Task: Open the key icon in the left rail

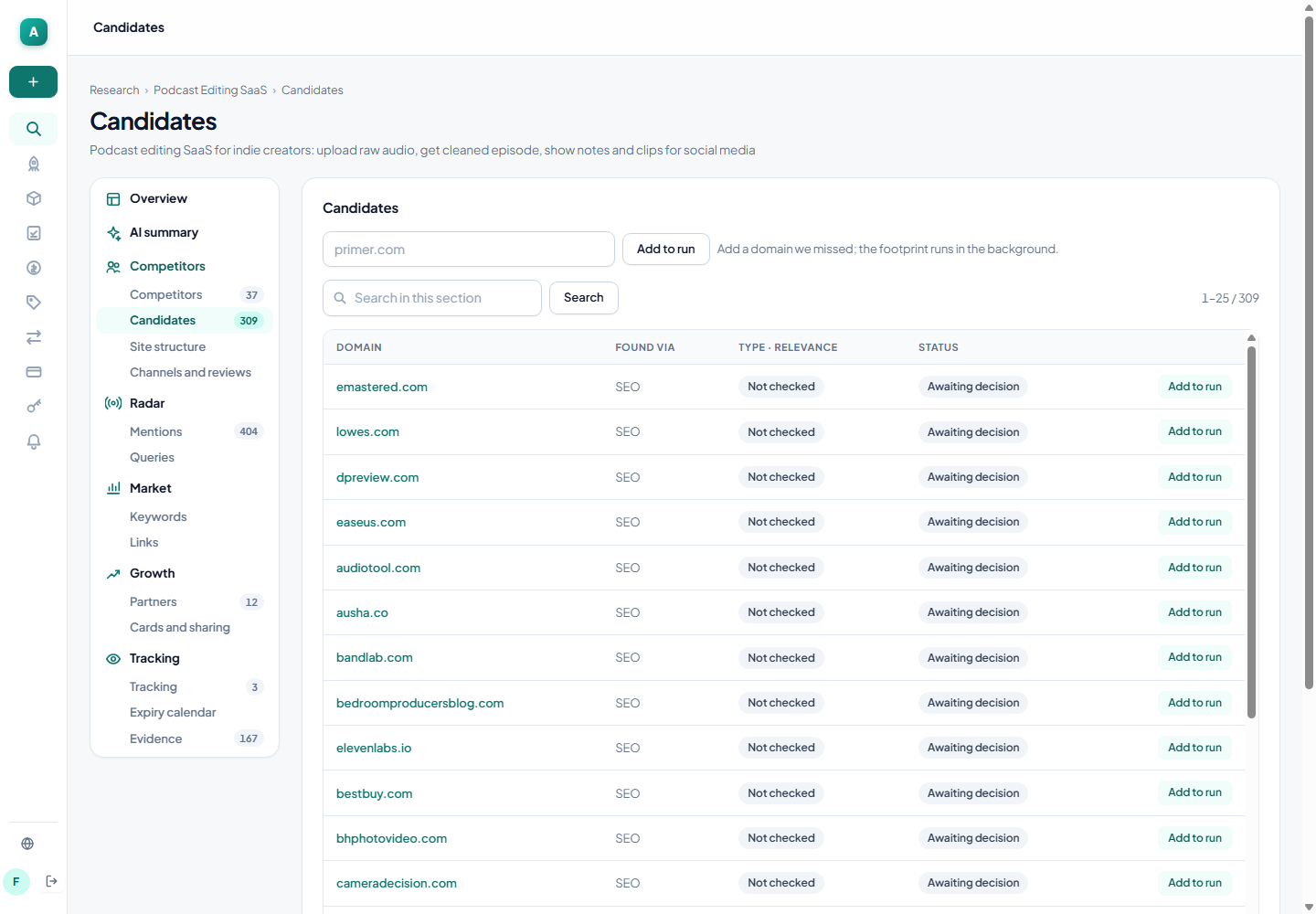Action: 34,407
